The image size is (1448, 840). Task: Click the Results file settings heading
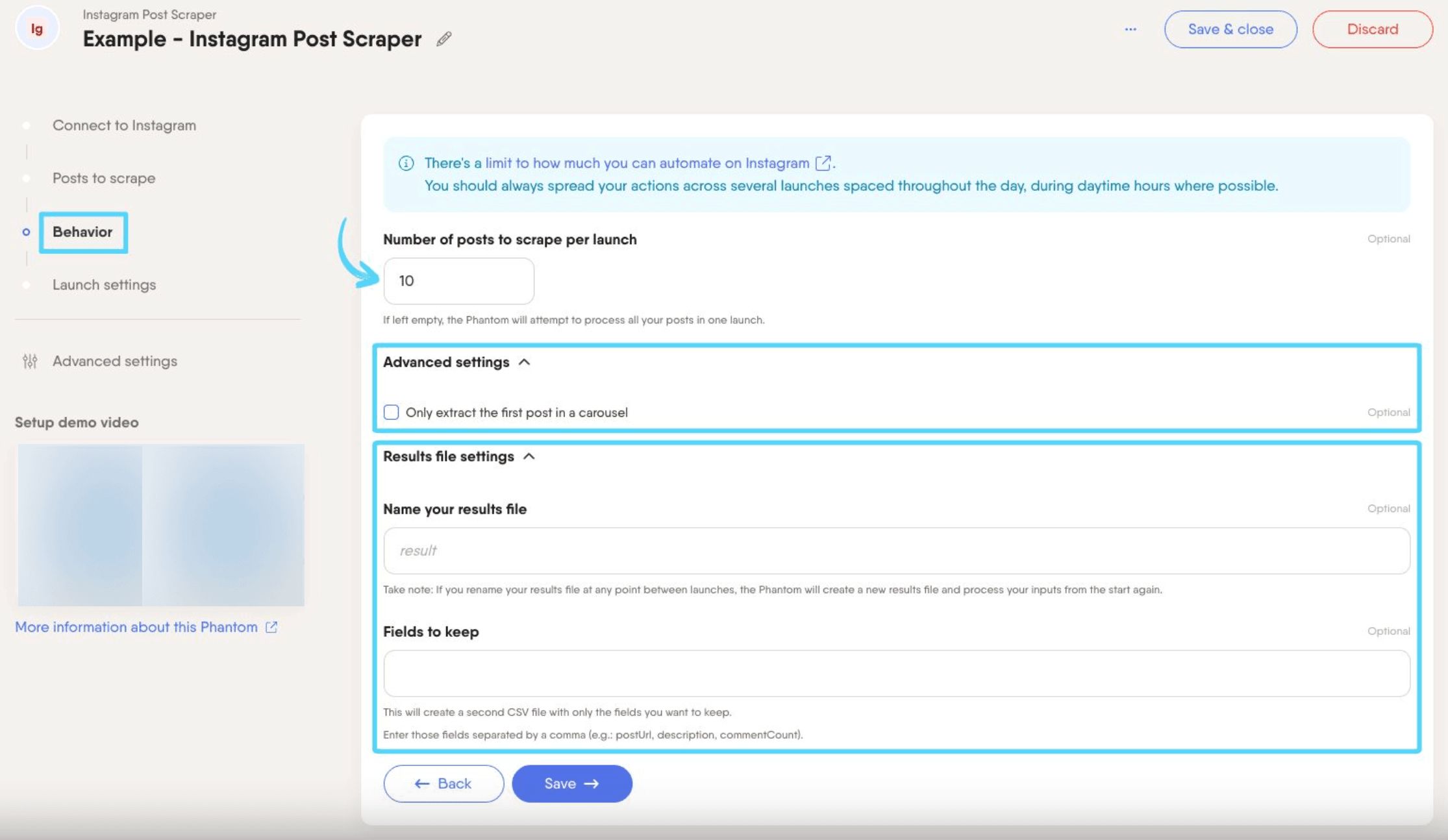tap(449, 456)
